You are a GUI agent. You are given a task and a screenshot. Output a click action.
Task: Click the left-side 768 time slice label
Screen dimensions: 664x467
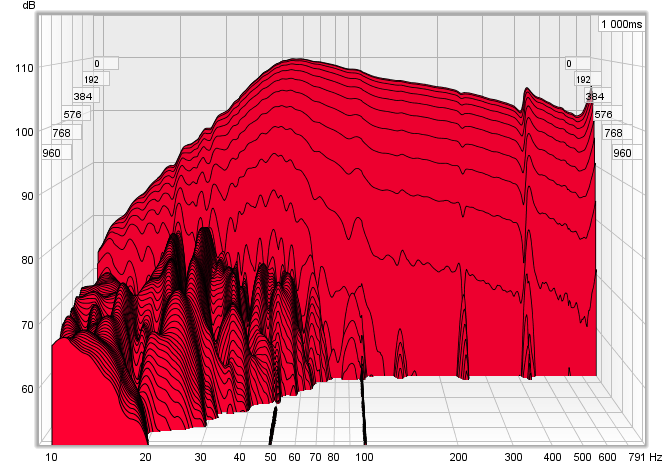[61, 133]
